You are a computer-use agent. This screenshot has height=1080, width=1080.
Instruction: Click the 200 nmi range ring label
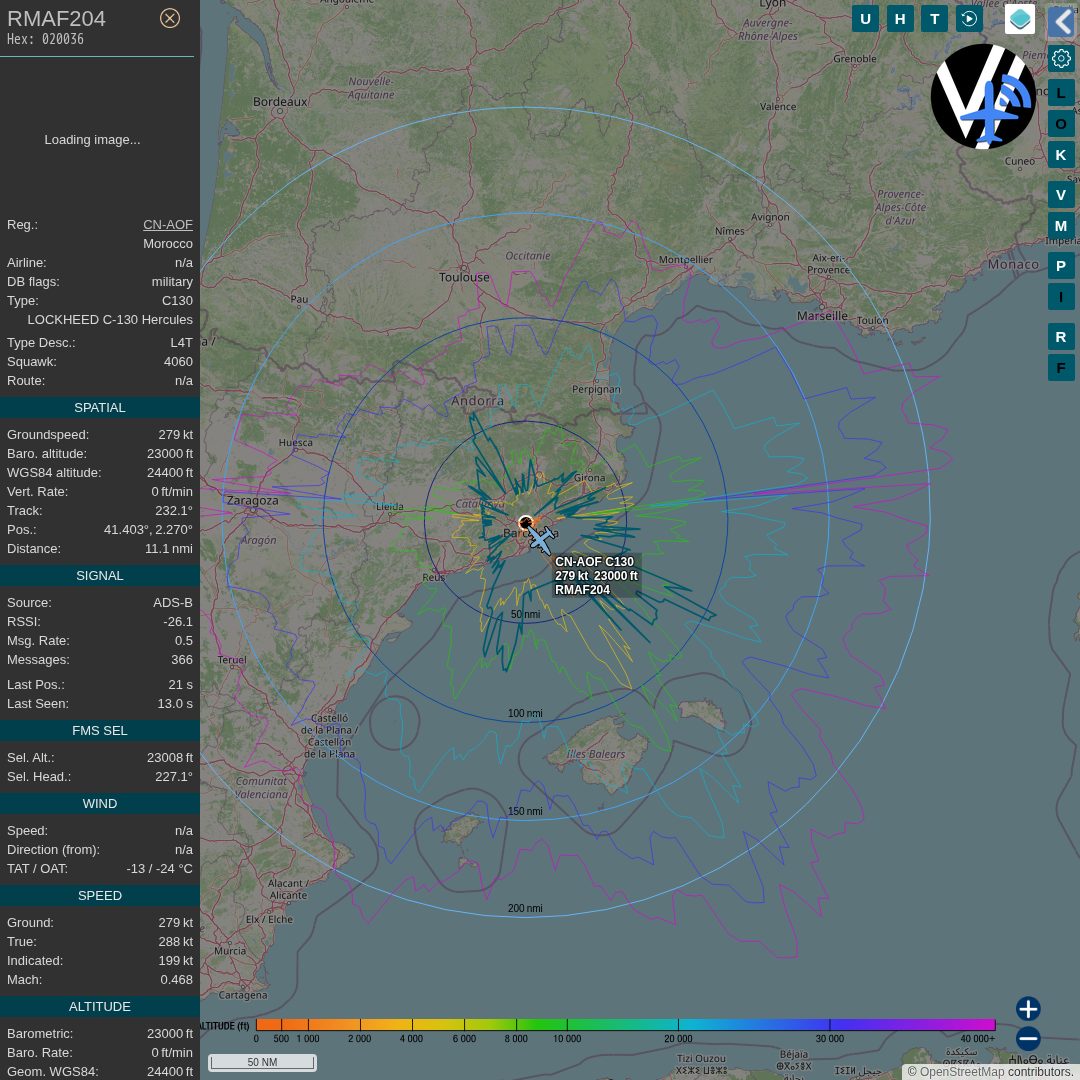click(x=525, y=908)
